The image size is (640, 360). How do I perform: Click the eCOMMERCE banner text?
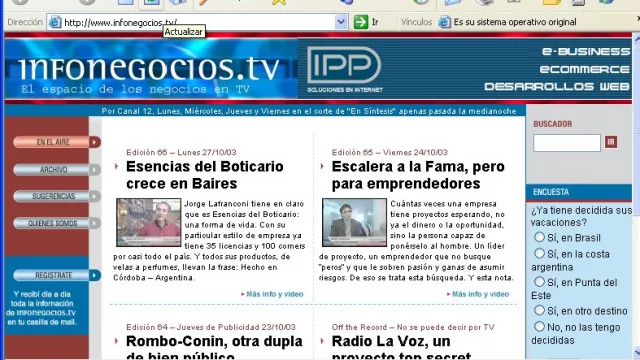click(x=584, y=69)
